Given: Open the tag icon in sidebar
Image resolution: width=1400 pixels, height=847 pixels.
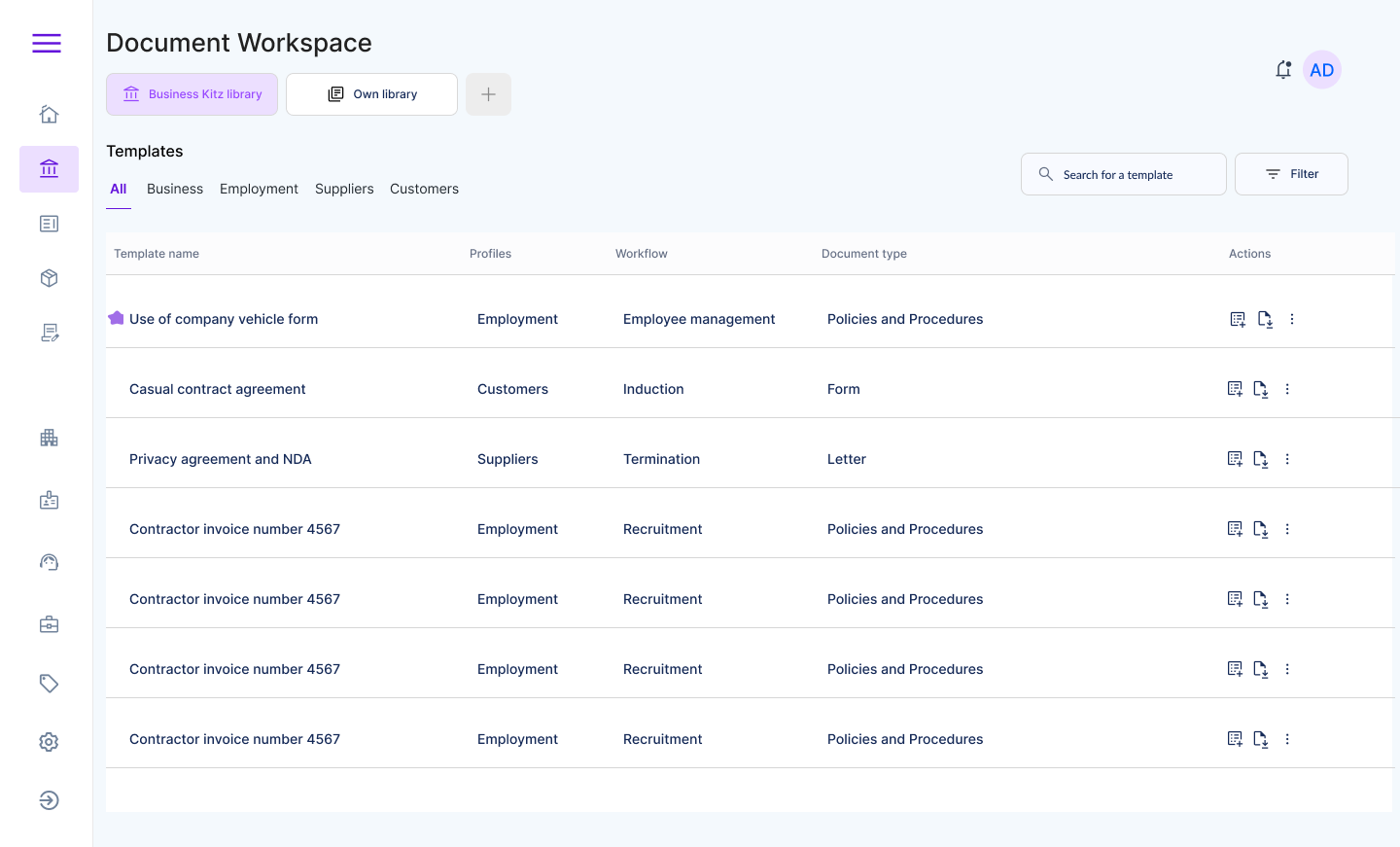Looking at the screenshot, I should tap(49, 683).
